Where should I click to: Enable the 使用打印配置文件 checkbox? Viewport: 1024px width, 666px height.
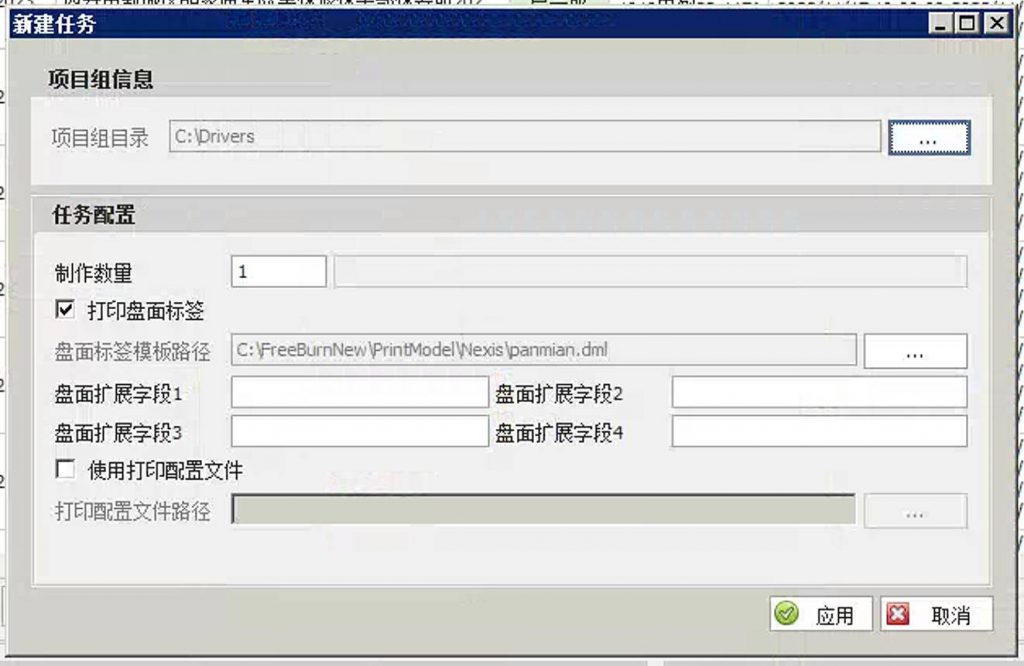pos(65,469)
